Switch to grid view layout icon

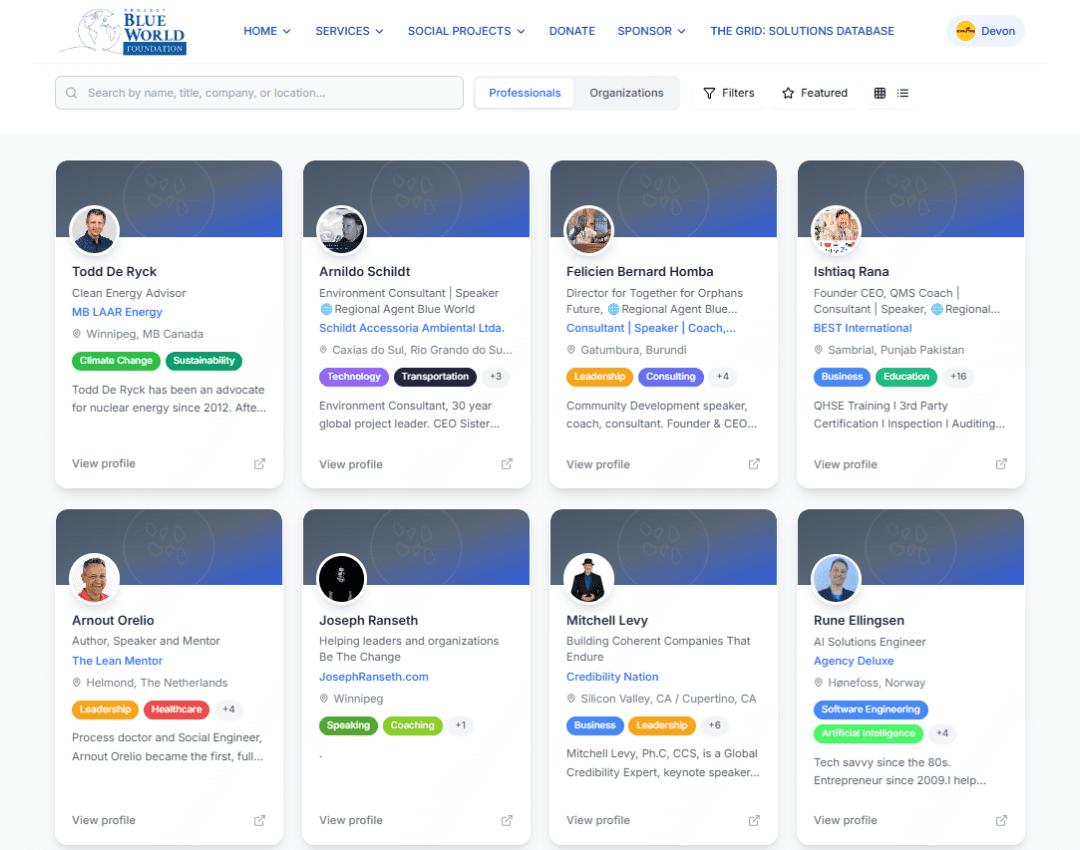880,93
